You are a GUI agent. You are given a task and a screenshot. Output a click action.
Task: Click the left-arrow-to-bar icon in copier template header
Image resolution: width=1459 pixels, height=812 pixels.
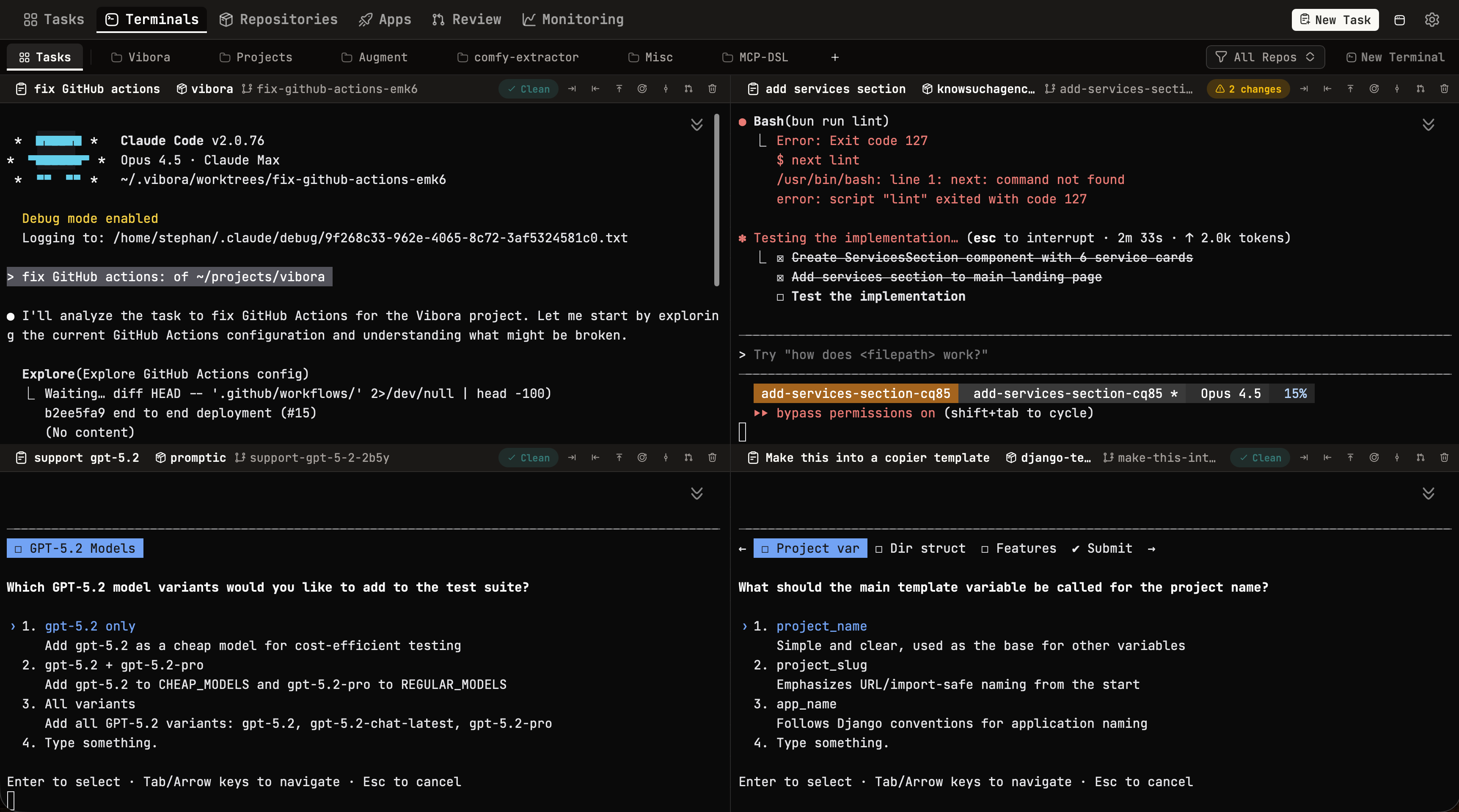coord(1327,458)
